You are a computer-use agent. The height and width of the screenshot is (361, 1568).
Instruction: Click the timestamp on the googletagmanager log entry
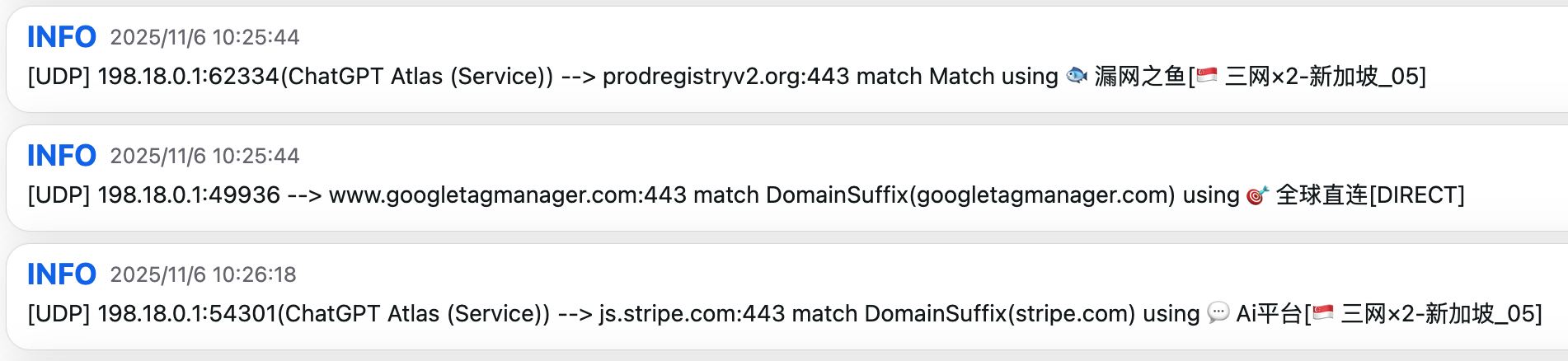[205, 156]
